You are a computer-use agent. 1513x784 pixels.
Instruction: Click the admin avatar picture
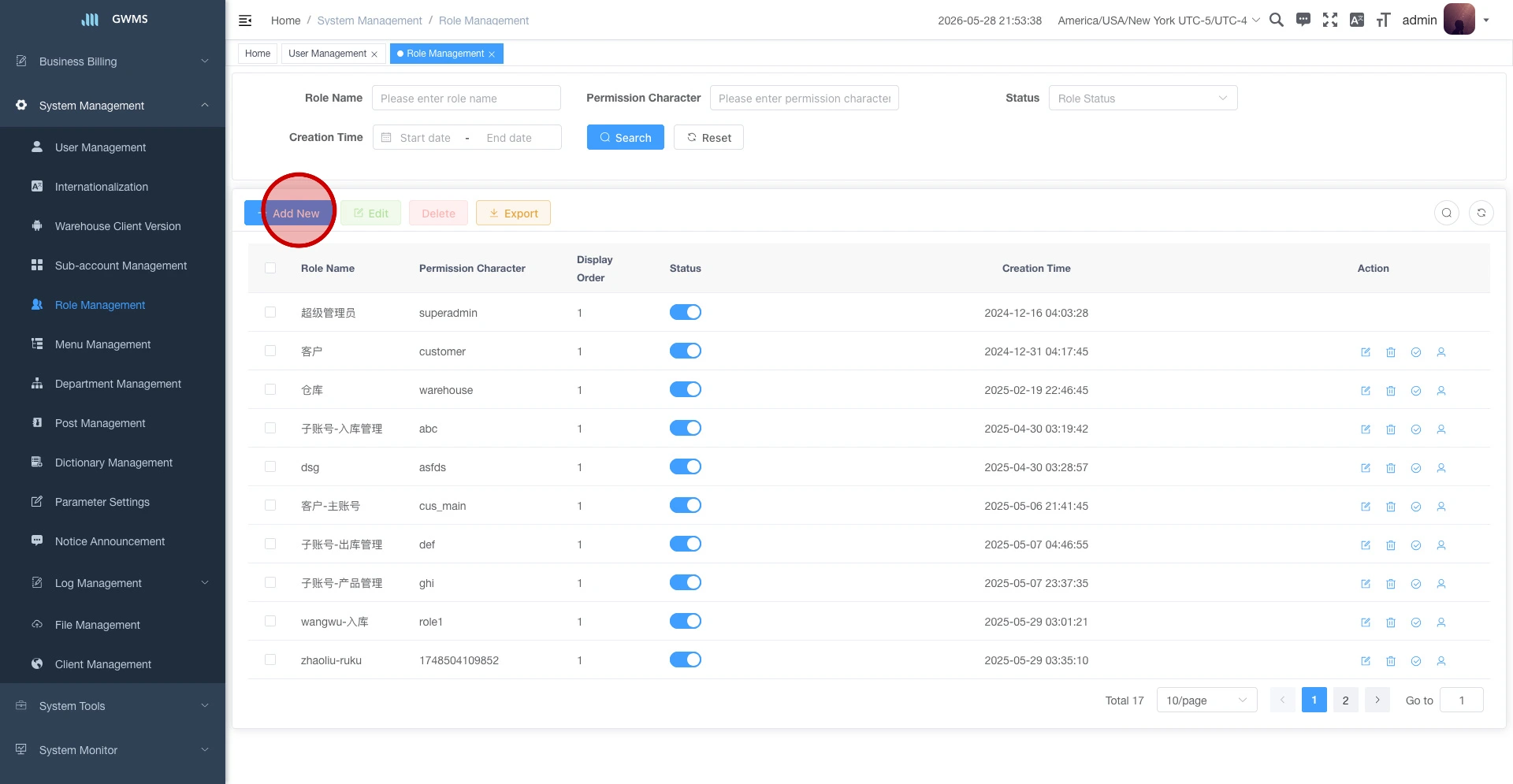pos(1459,19)
